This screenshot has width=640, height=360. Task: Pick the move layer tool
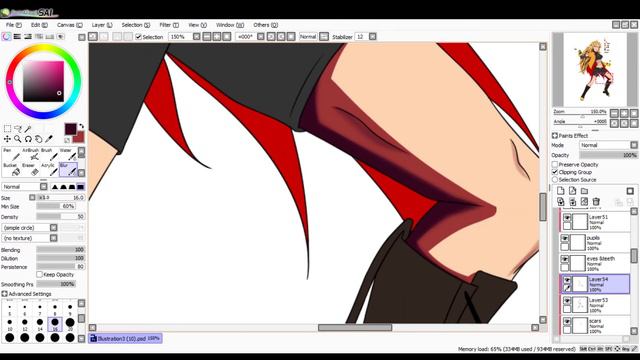click(x=7, y=139)
